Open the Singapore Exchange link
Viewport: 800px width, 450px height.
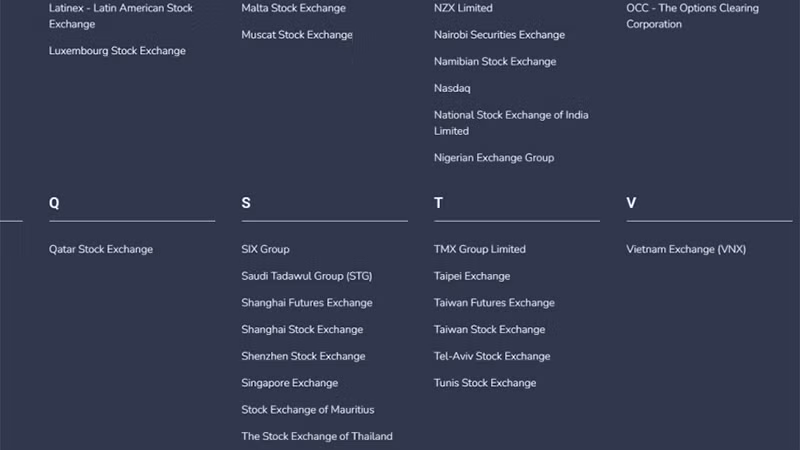point(289,383)
